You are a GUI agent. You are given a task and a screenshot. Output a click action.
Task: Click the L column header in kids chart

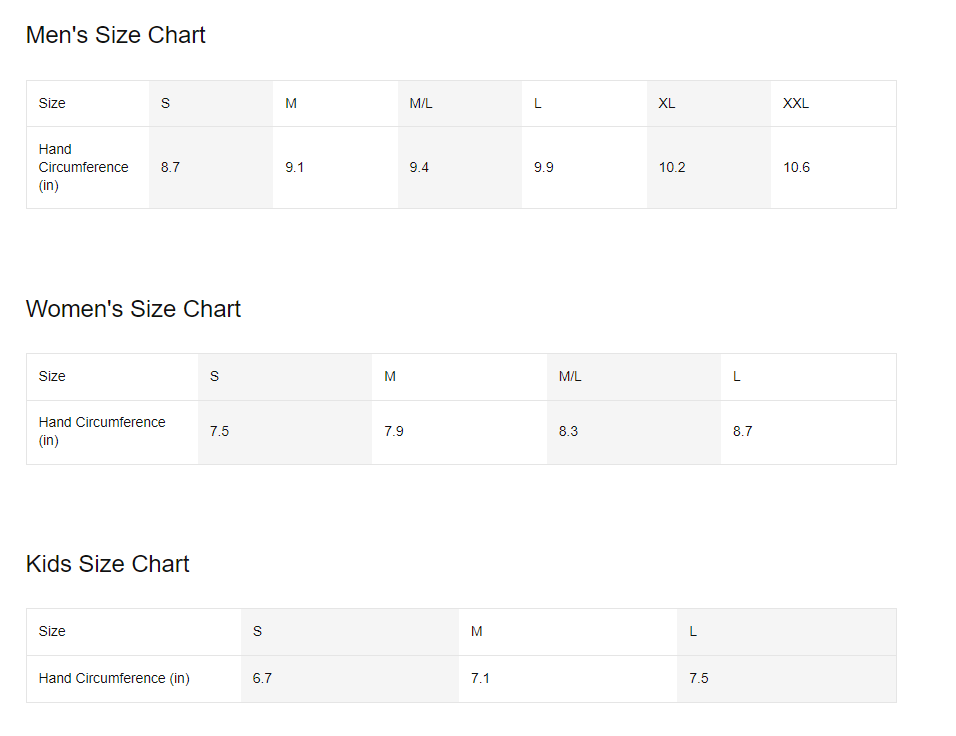tap(693, 632)
